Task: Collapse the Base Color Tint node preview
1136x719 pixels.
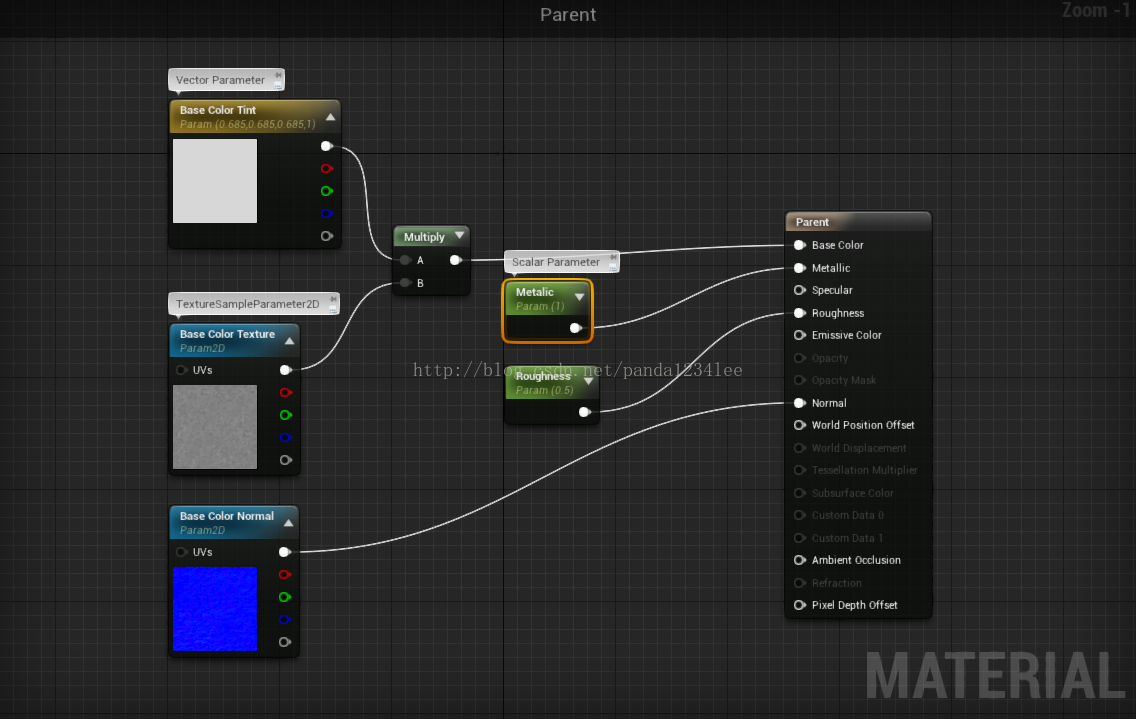Action: [330, 117]
